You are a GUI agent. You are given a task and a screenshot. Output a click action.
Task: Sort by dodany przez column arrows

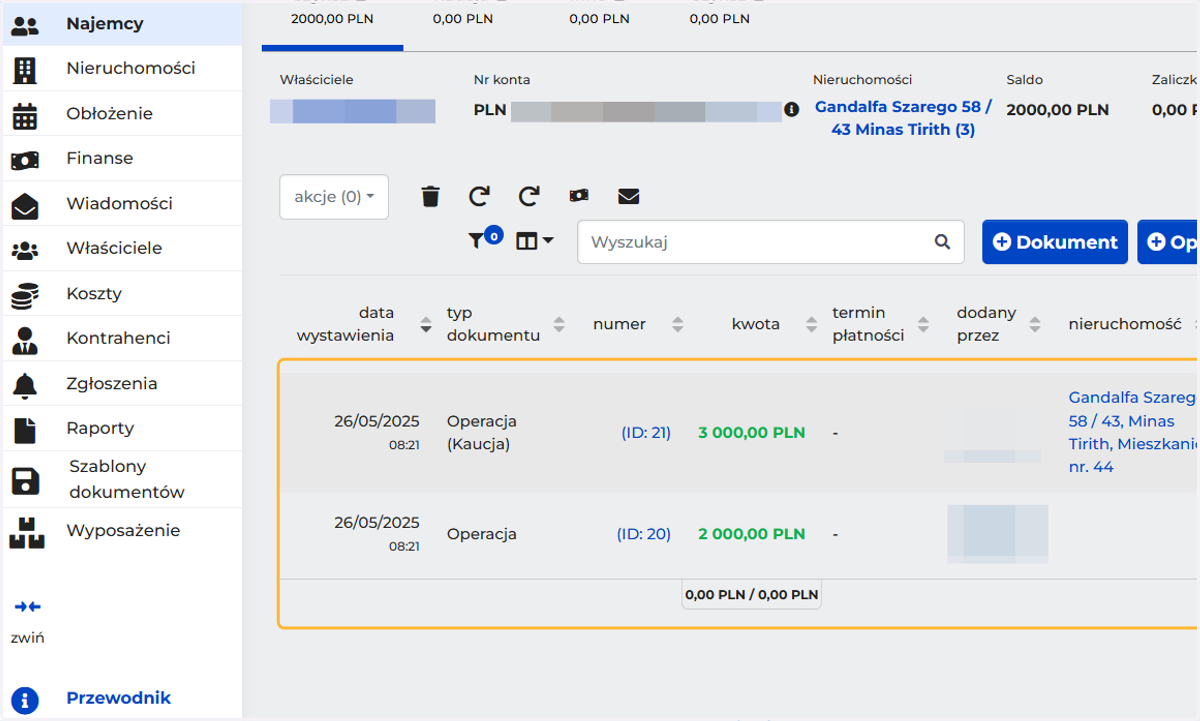(1035, 324)
